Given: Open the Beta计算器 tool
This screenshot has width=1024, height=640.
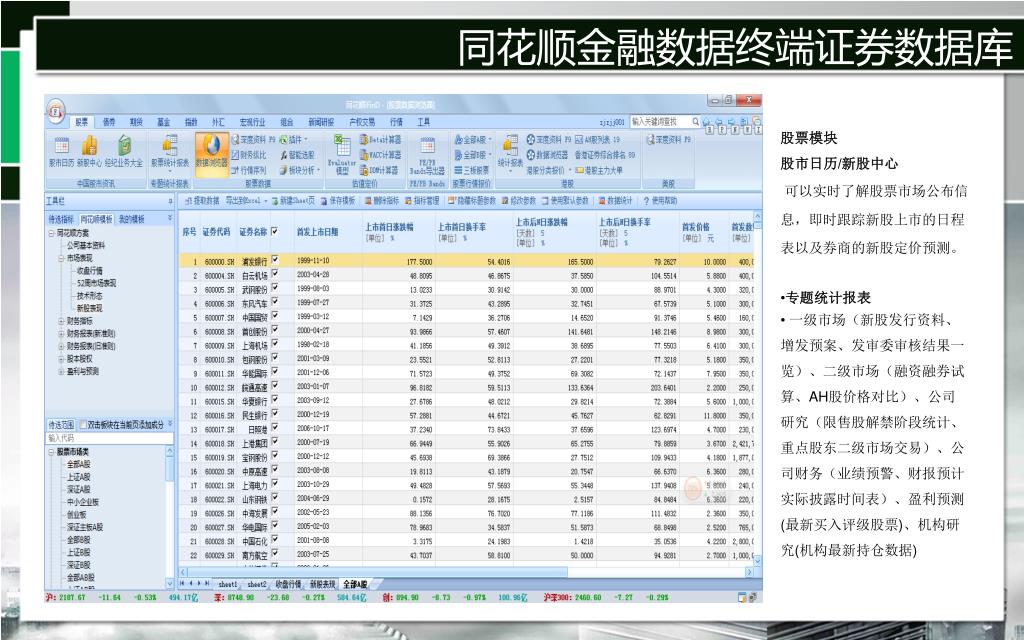Looking at the screenshot, I should 379,140.
